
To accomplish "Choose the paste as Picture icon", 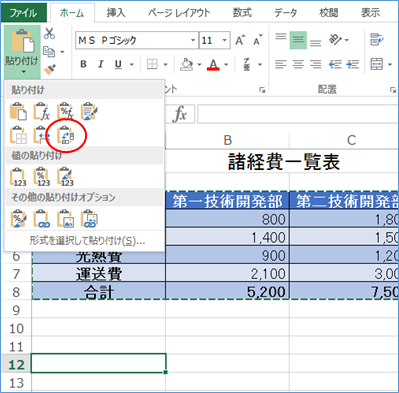I will pos(65,219).
